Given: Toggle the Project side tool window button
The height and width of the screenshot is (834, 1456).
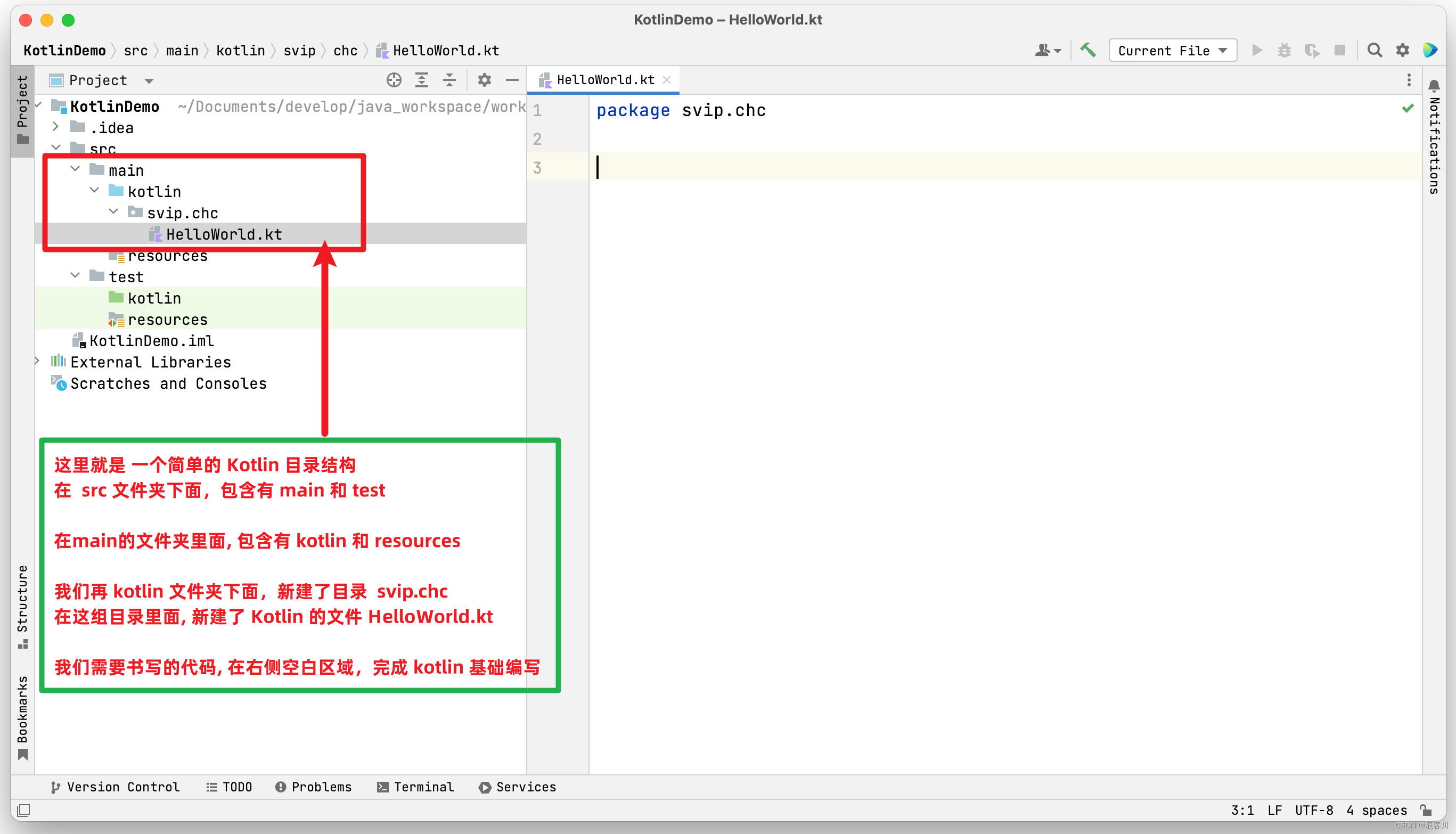Looking at the screenshot, I should (x=22, y=111).
